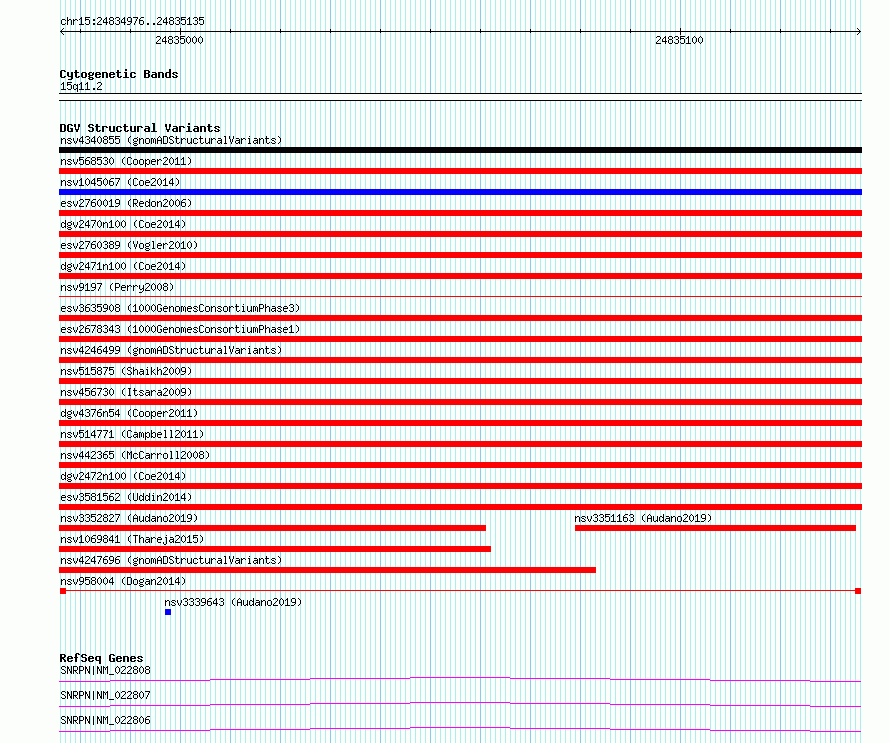The width and height of the screenshot is (890, 743).
Task: Select the small blue nsv3339643 marker
Action: pos(168,612)
